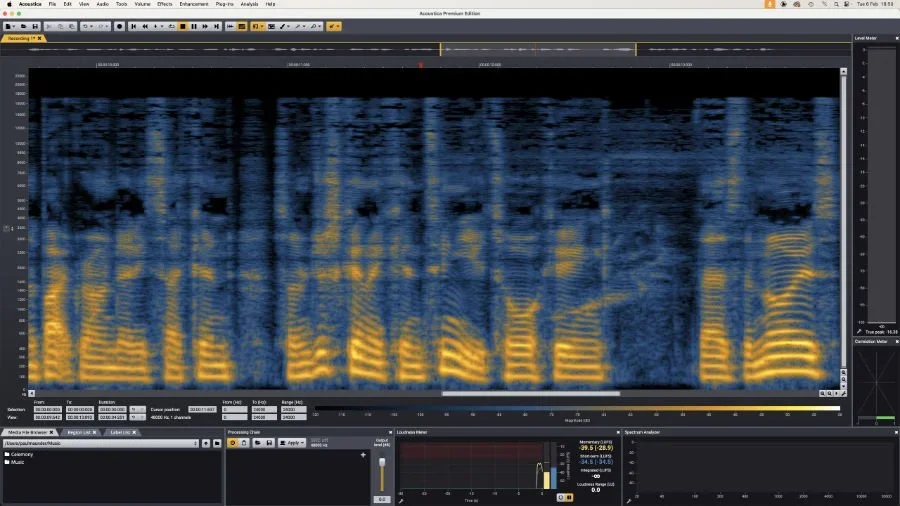Open the Effects menu

point(164,4)
